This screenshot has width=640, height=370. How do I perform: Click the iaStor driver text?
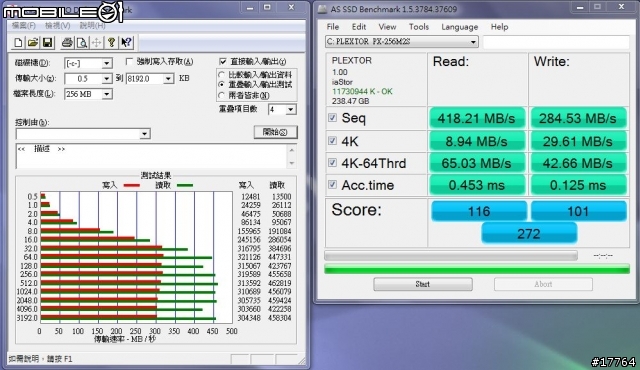(x=342, y=82)
